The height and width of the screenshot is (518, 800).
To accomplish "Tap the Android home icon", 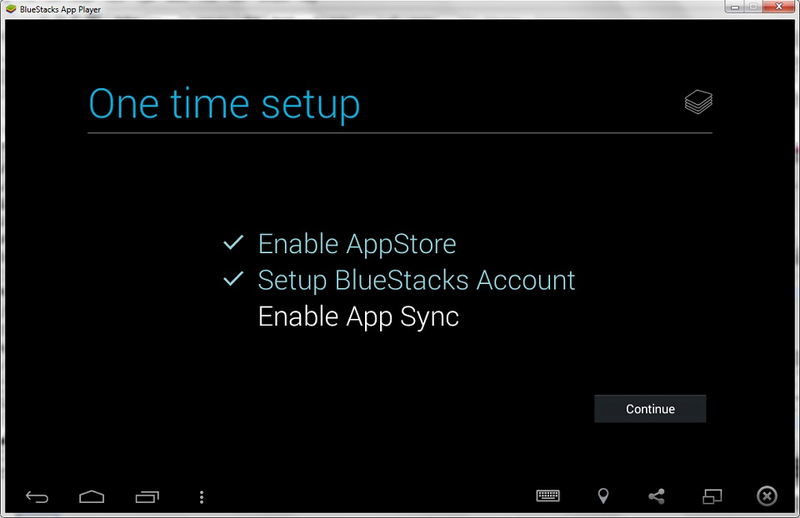I will [92, 497].
